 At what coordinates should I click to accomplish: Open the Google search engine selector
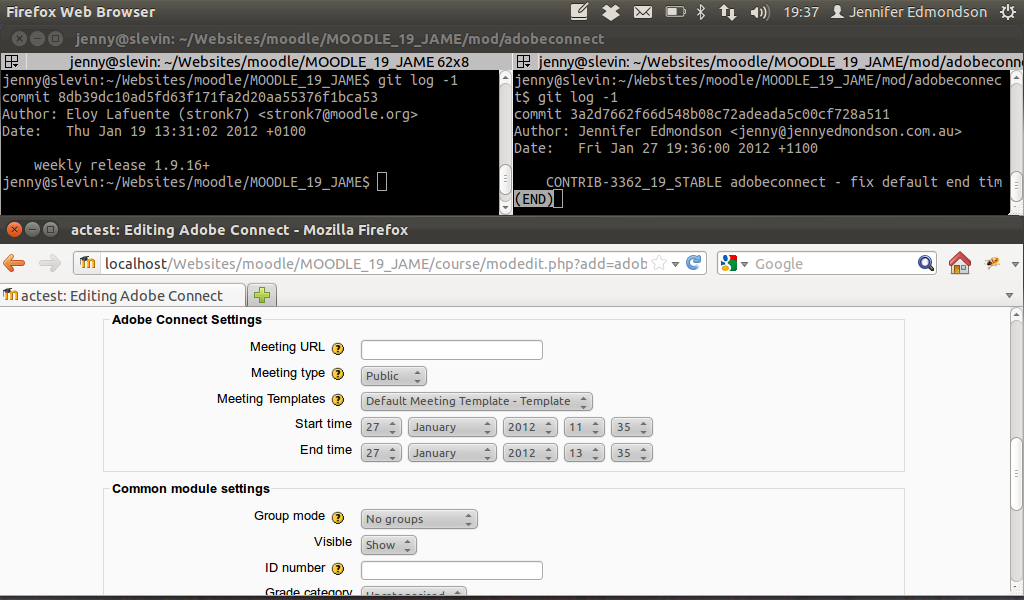733,263
